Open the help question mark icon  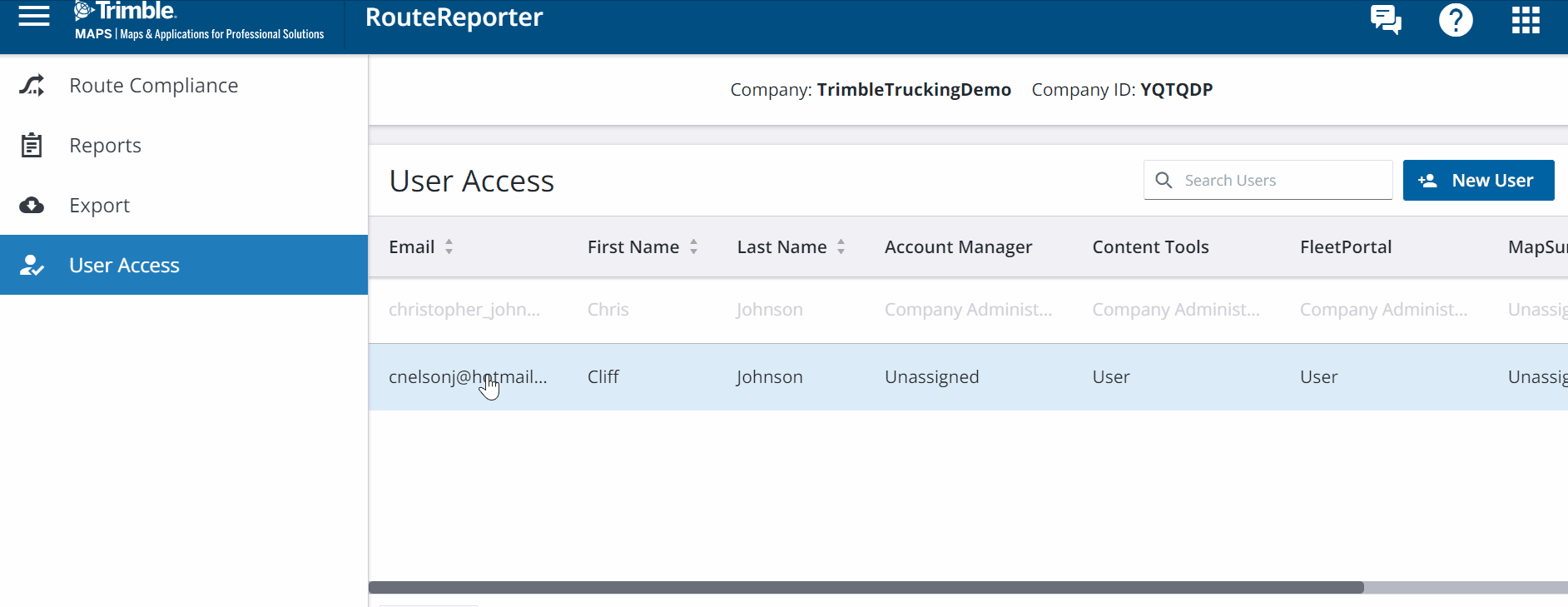click(1456, 19)
